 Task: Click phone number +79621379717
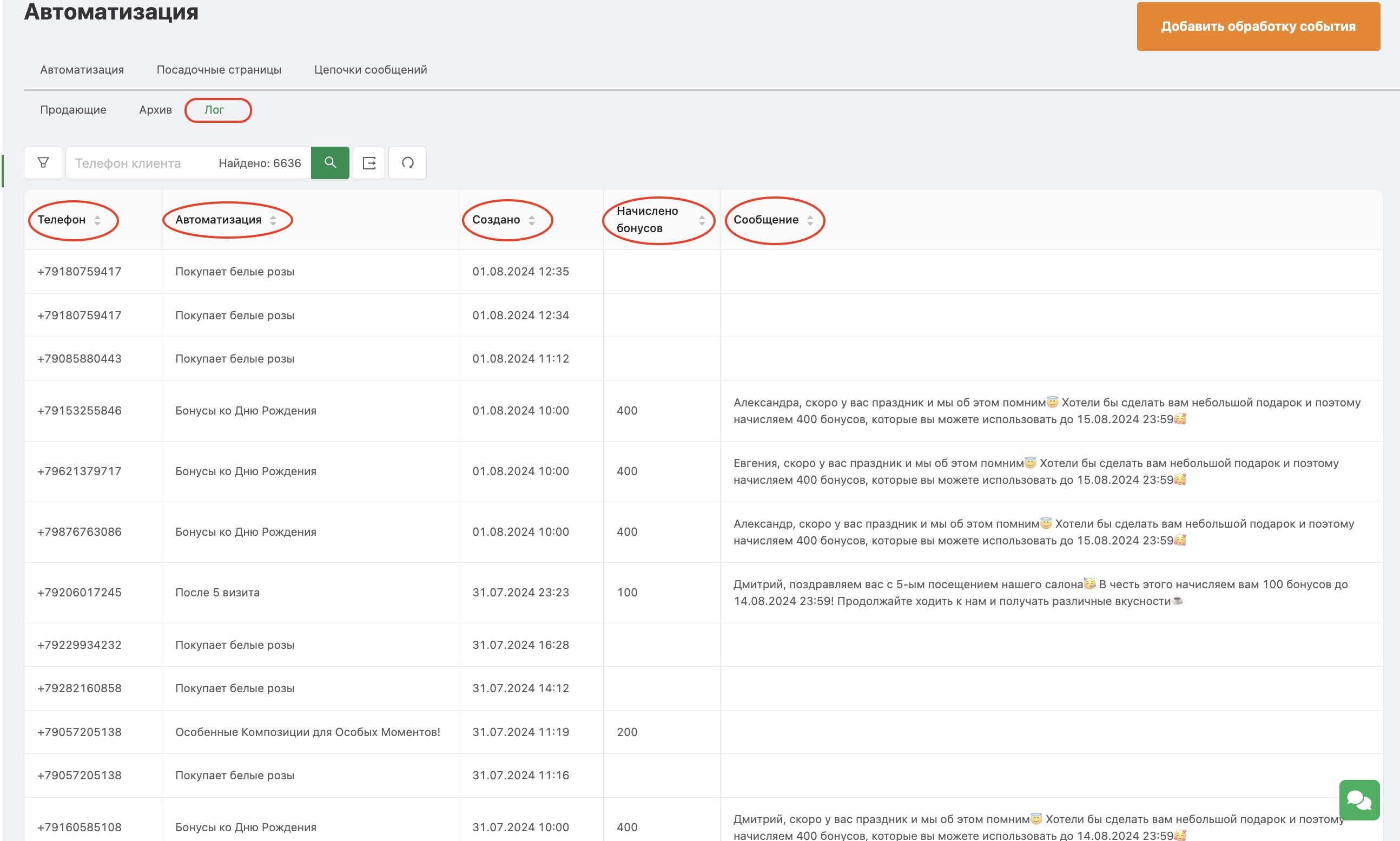(x=80, y=471)
